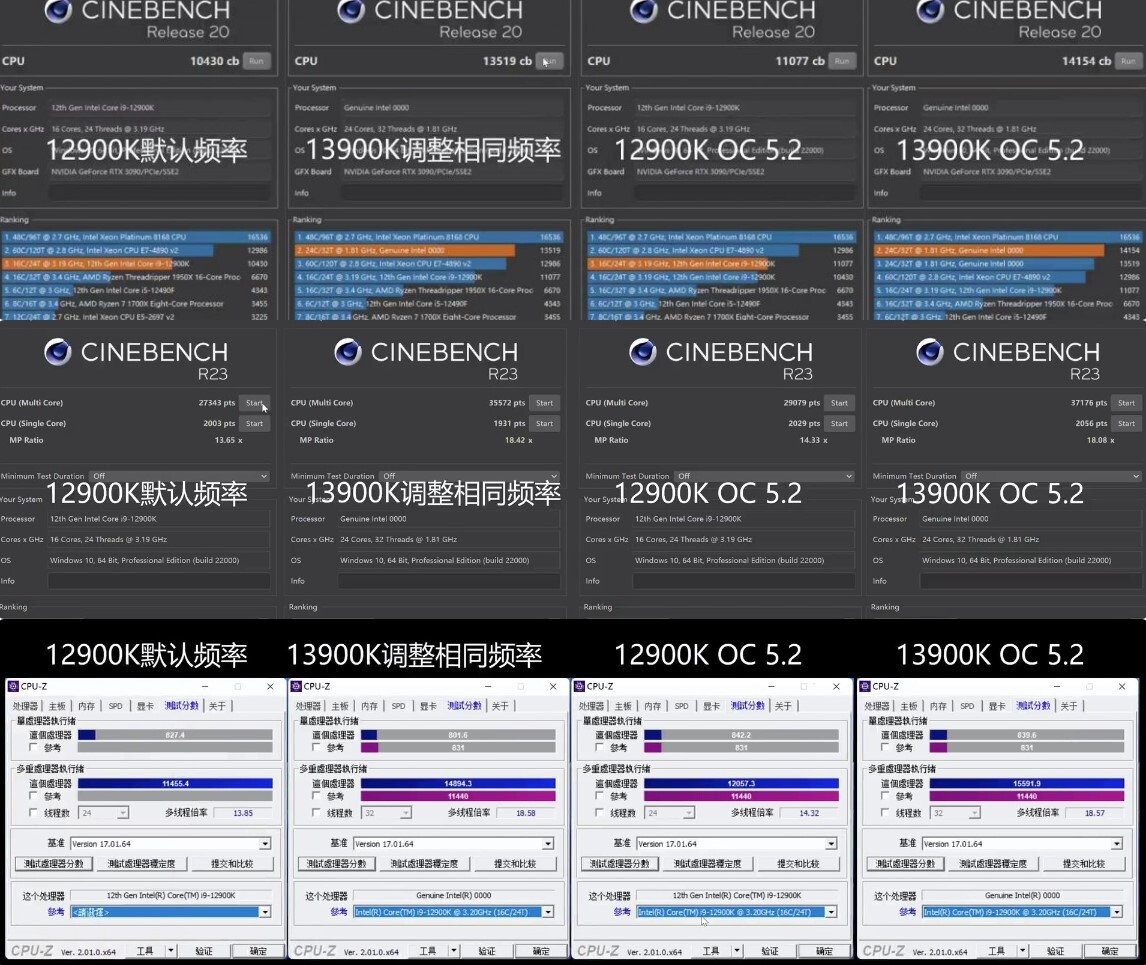The width and height of the screenshot is (1146, 965).
Task: Expand the 工具 dropdown arrow in the 15591.9 CPU-Z window
Action: 1022,950
